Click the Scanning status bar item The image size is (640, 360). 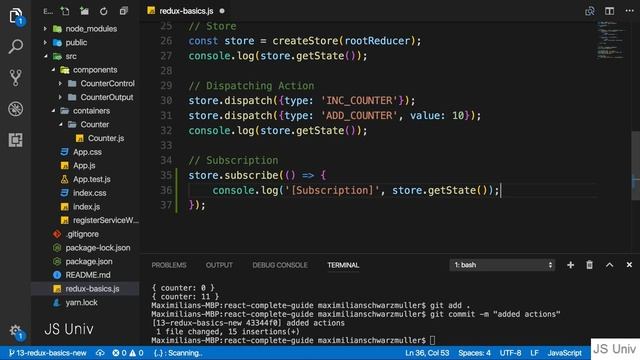[178, 353]
